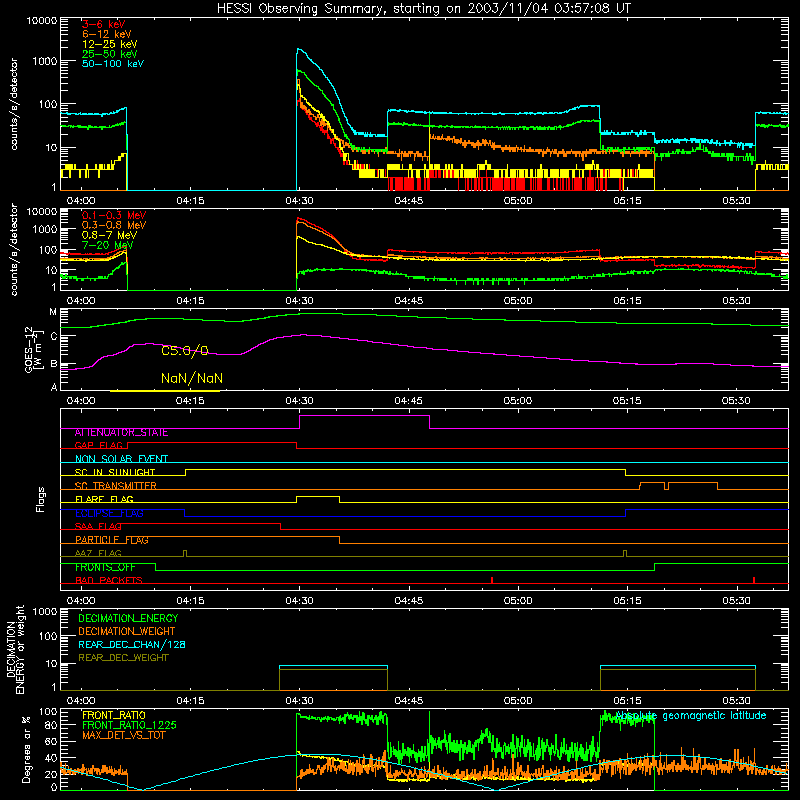
Task: Select the SC_TRANSMITTER flag label
Action: pos(115,486)
